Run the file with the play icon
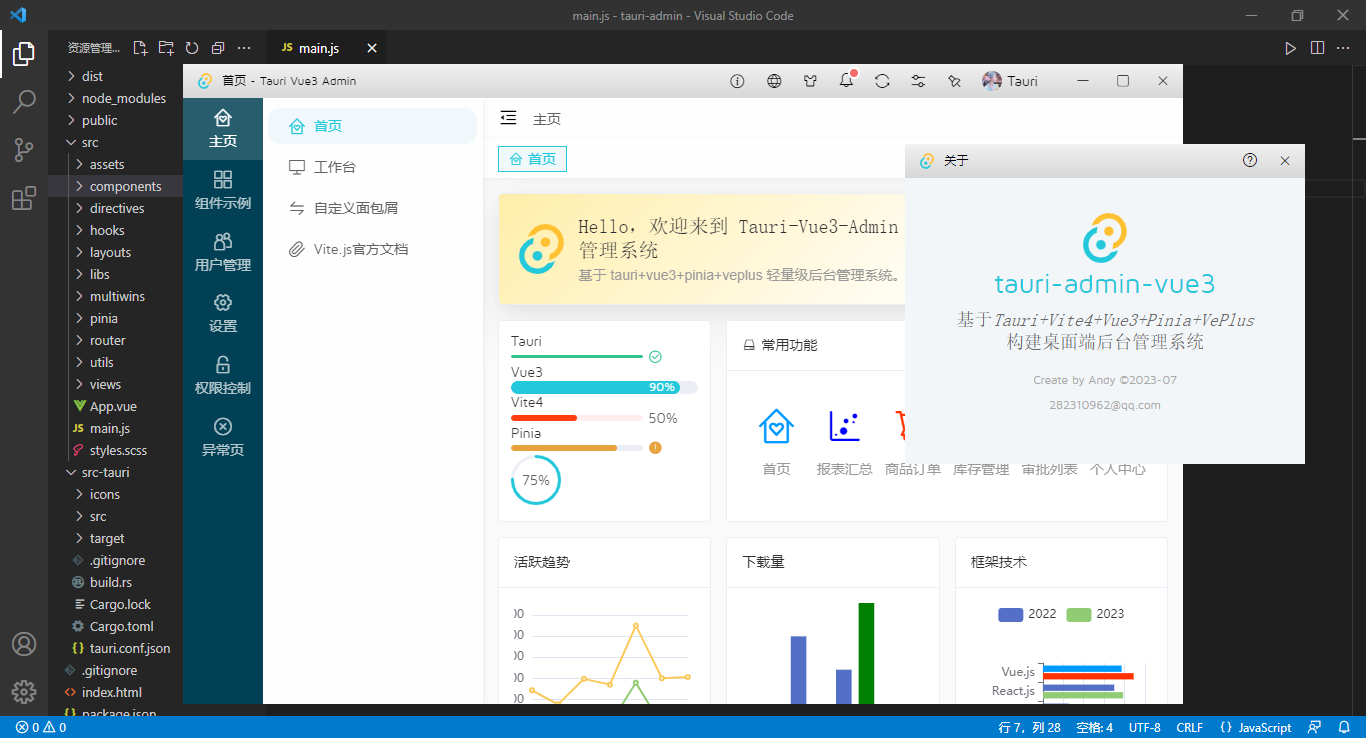This screenshot has height=738, width=1366. tap(1291, 48)
